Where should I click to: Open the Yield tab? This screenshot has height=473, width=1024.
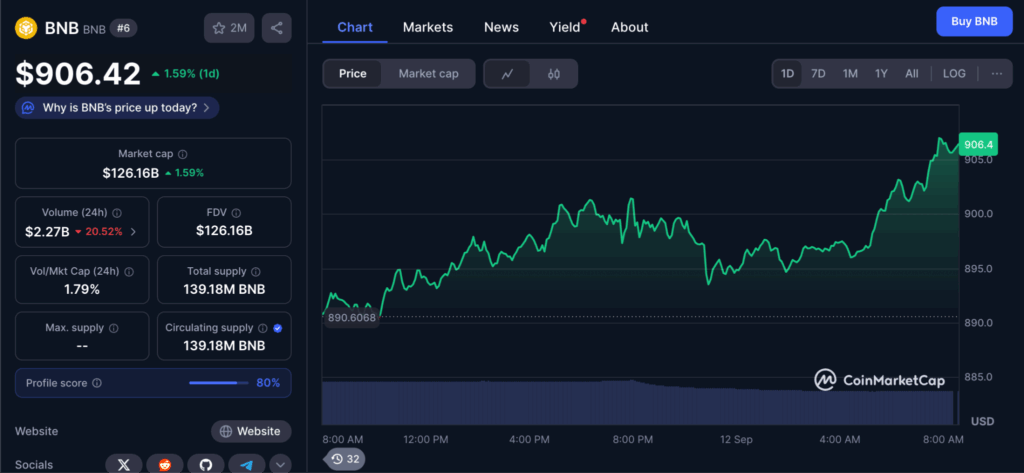pyautogui.click(x=564, y=27)
